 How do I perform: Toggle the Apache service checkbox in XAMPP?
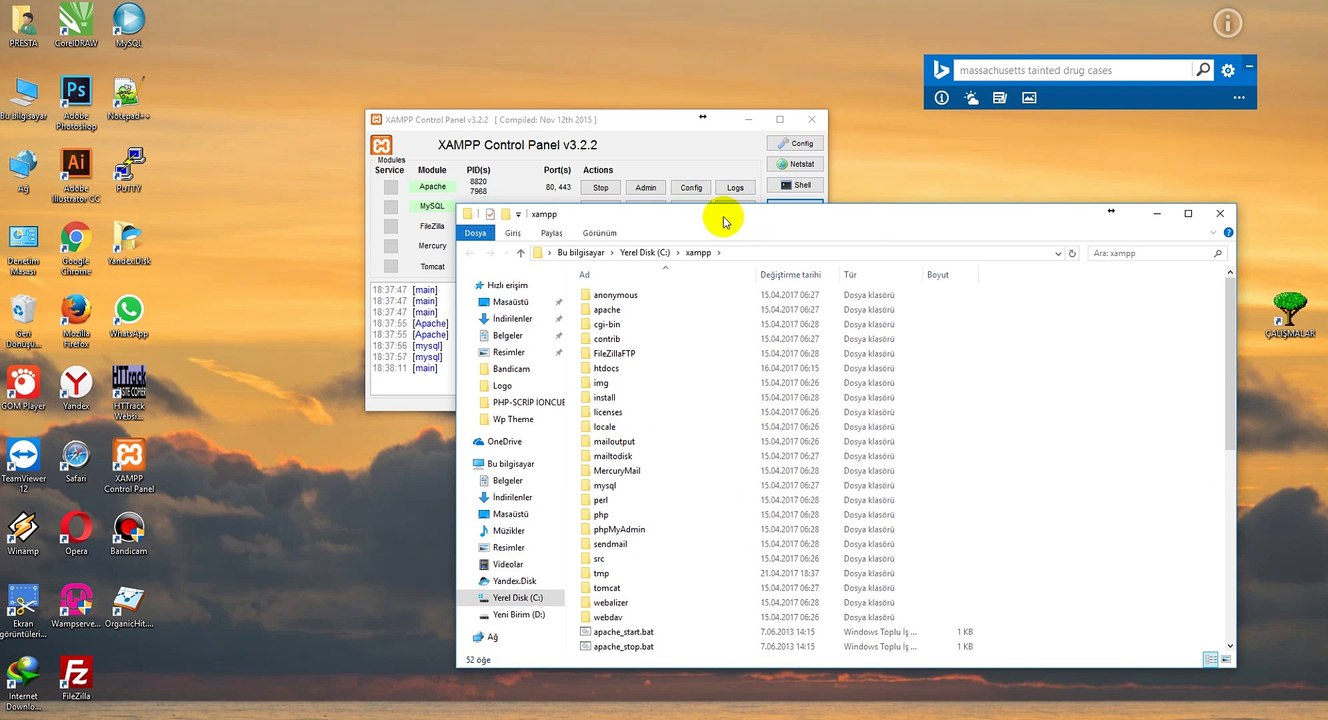391,187
